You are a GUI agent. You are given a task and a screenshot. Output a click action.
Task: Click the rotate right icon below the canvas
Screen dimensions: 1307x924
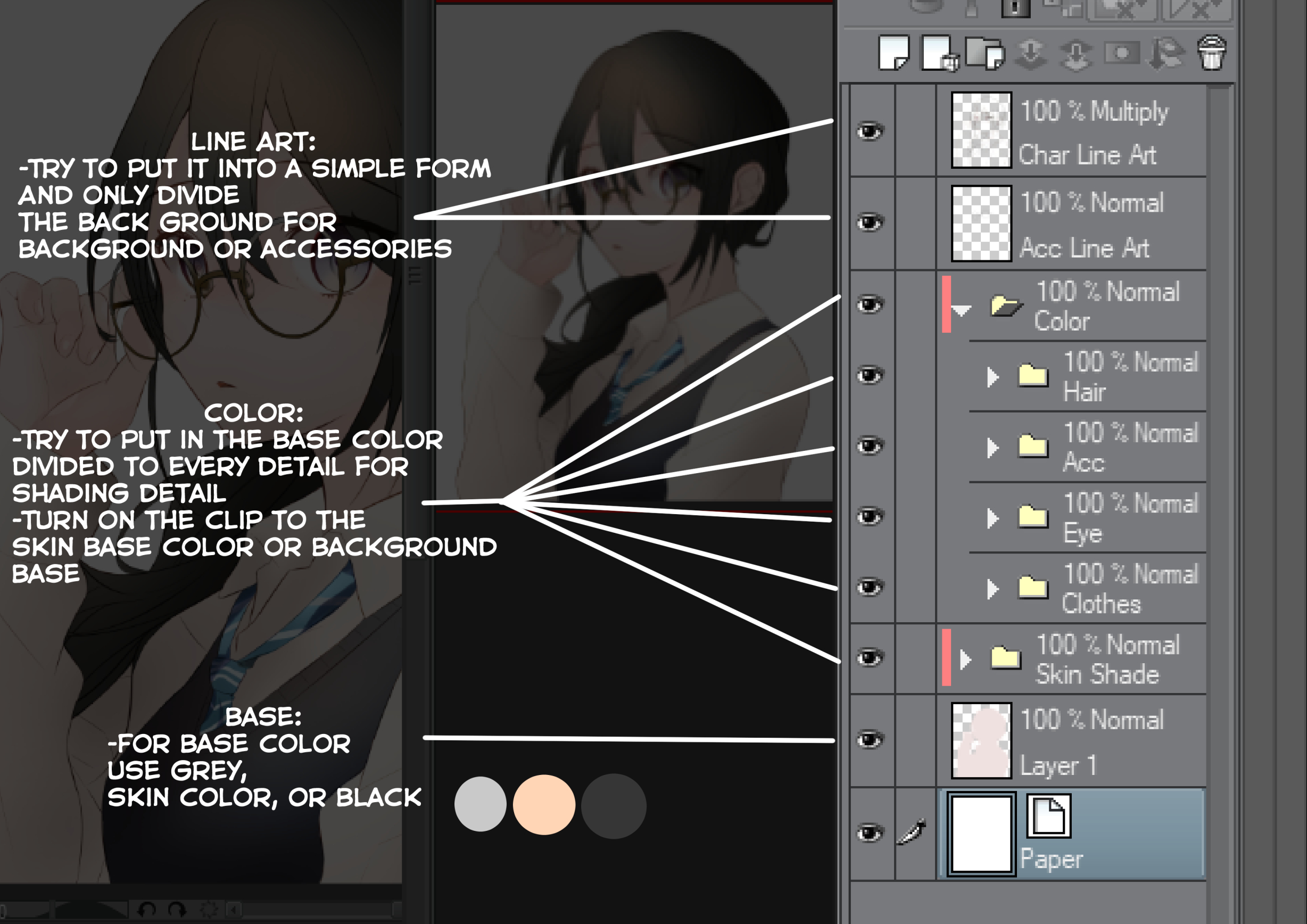[177, 909]
